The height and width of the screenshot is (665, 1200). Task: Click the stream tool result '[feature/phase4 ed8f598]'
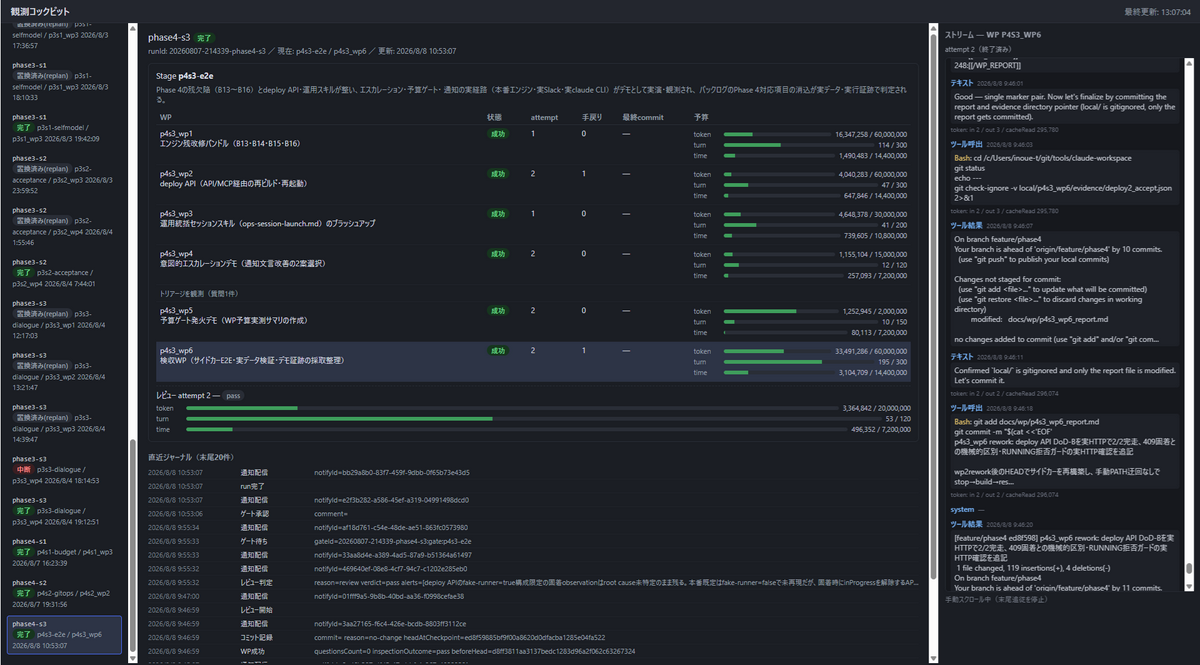(1063, 560)
